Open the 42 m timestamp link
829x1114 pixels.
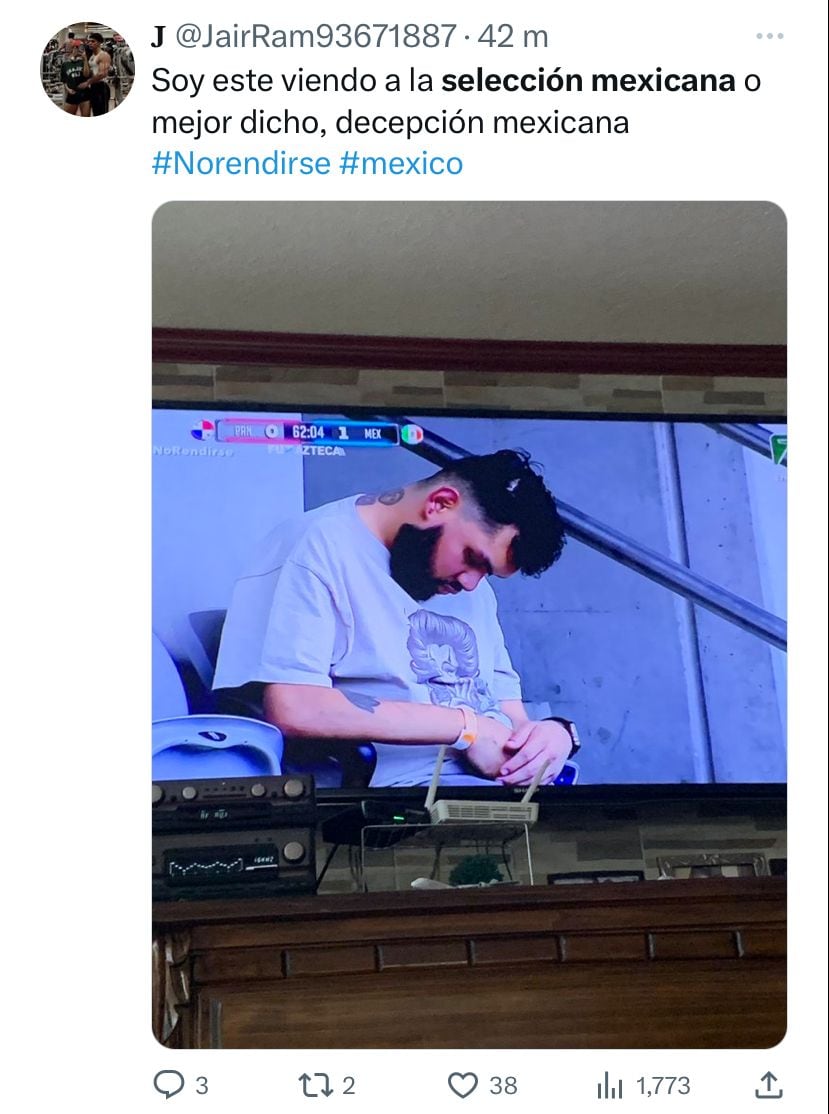pyautogui.click(x=513, y=37)
